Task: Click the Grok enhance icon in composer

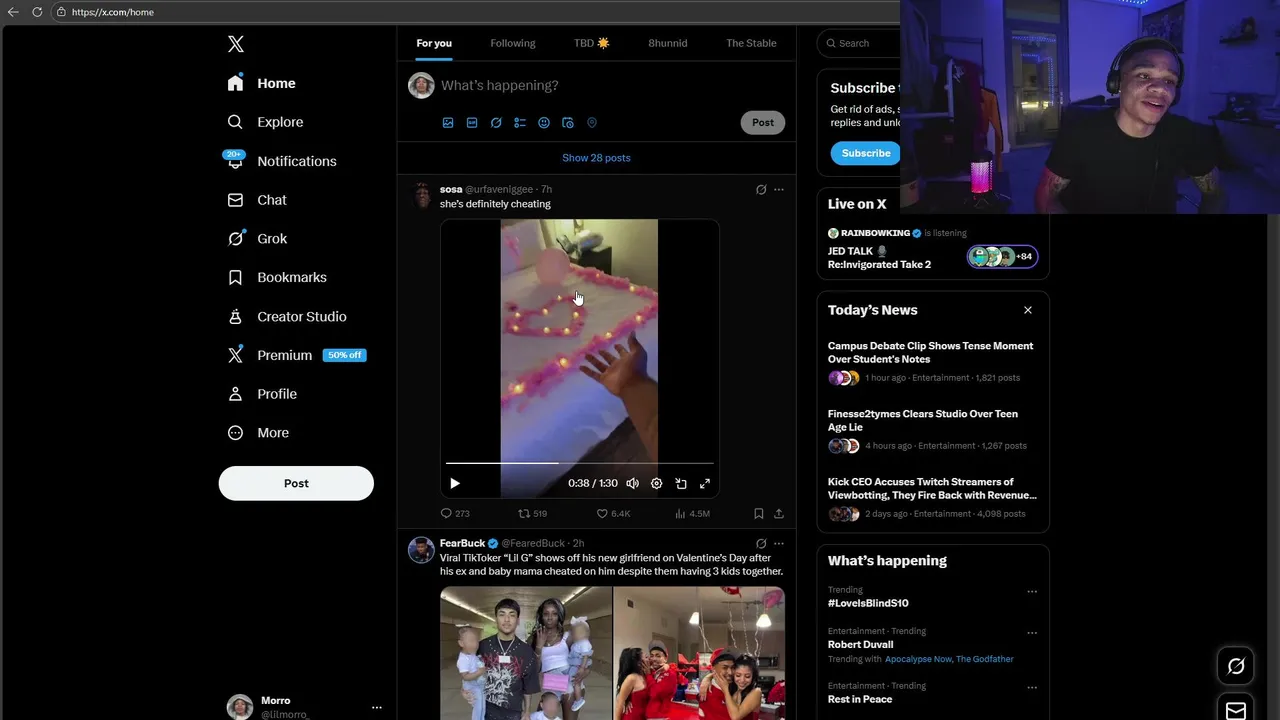Action: [496, 123]
